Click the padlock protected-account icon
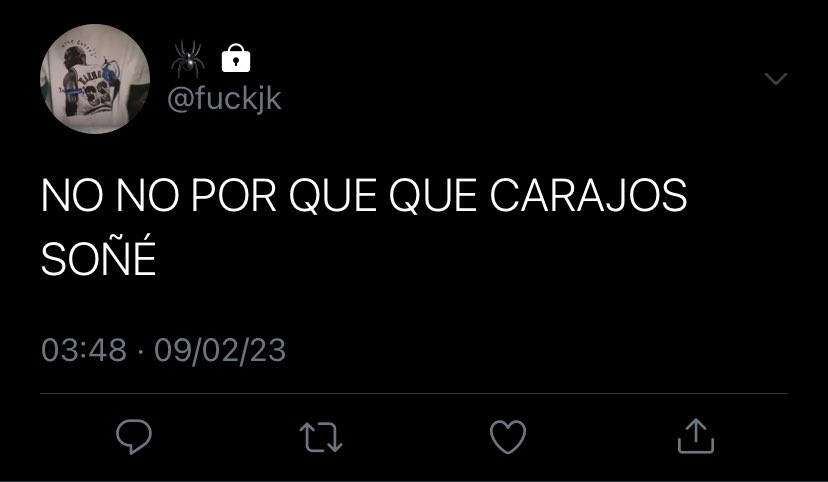The image size is (828, 482). click(236, 58)
